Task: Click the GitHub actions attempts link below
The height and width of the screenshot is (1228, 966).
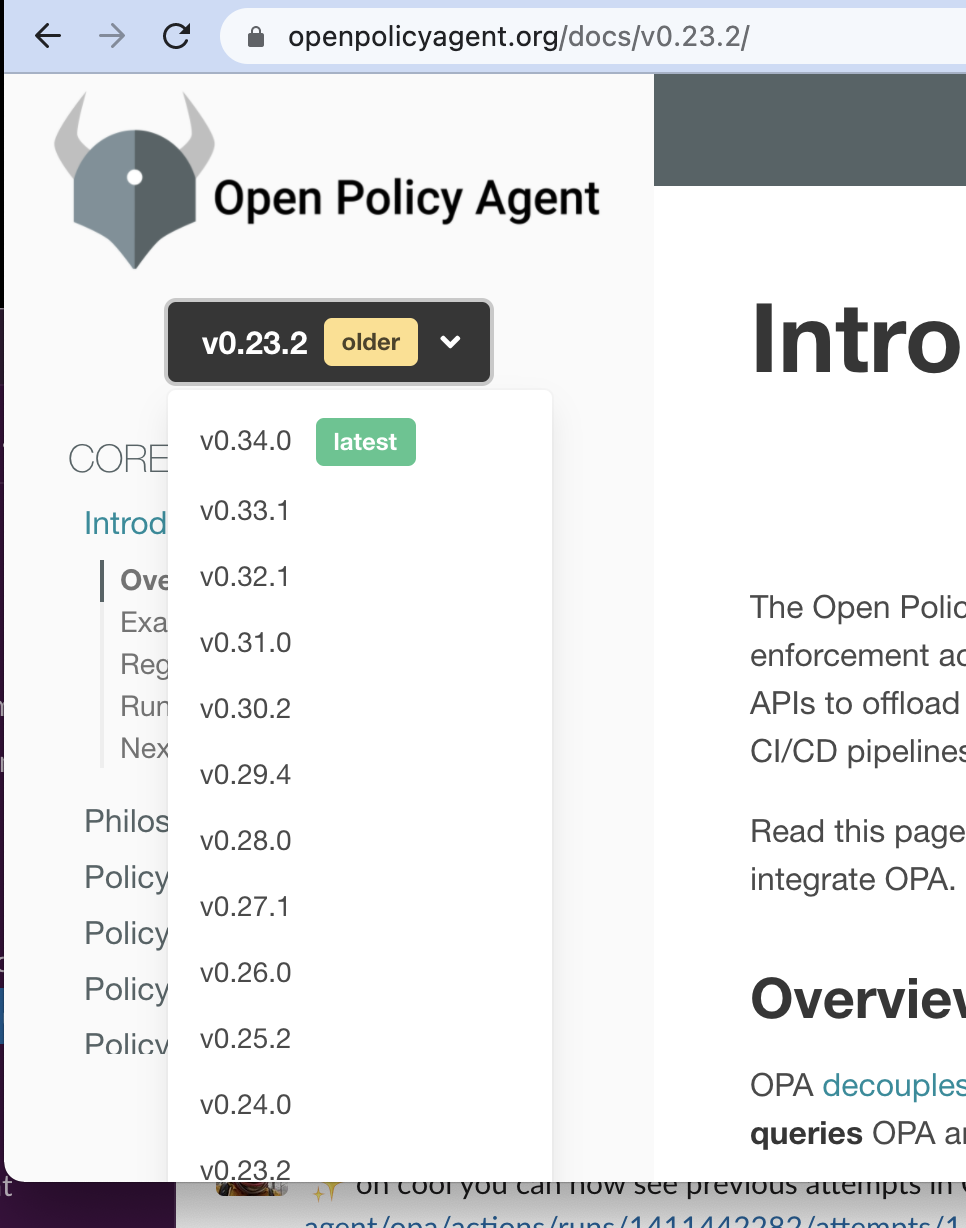Action: tap(560, 1219)
